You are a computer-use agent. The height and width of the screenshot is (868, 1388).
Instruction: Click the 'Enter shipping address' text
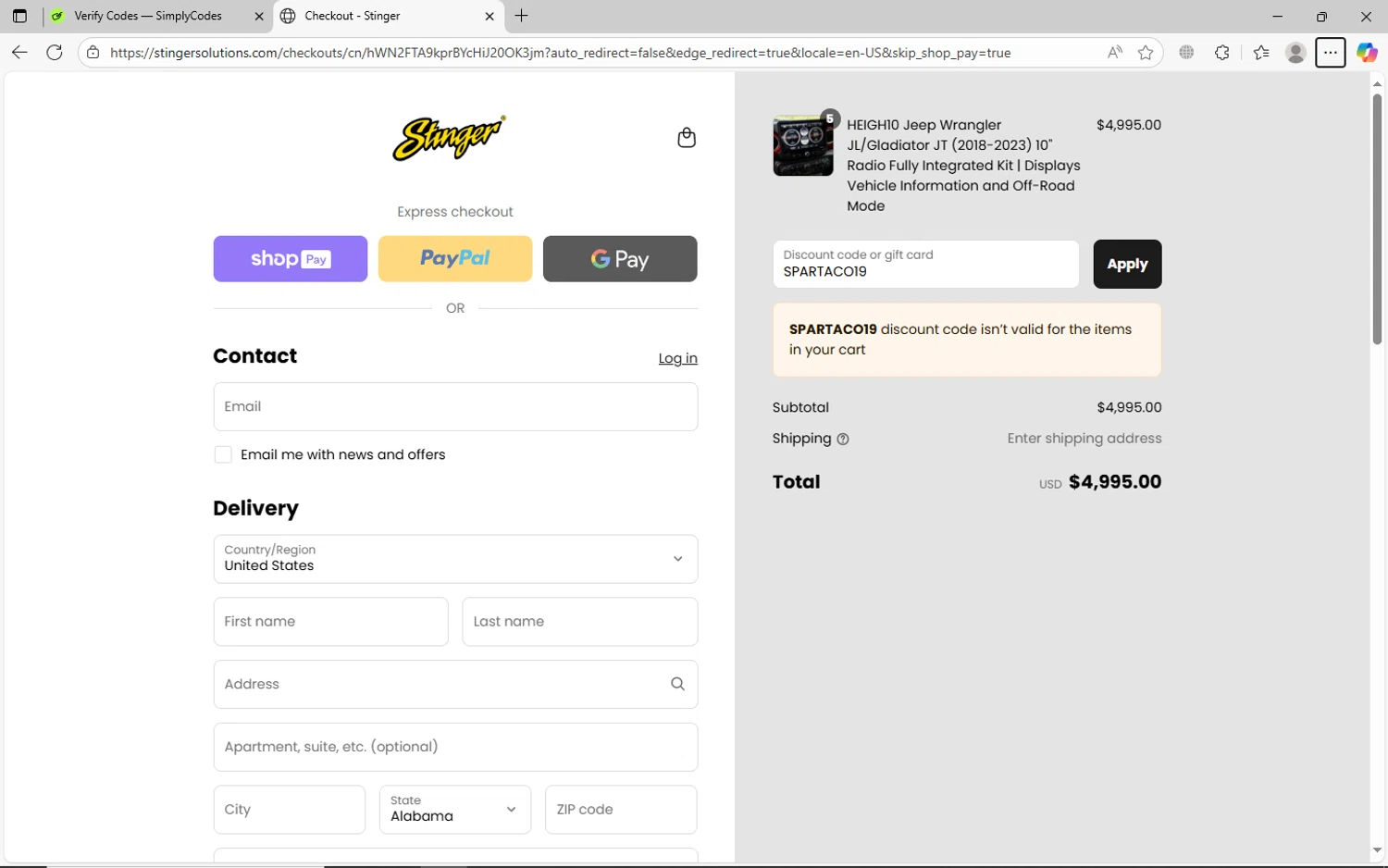pos(1084,439)
